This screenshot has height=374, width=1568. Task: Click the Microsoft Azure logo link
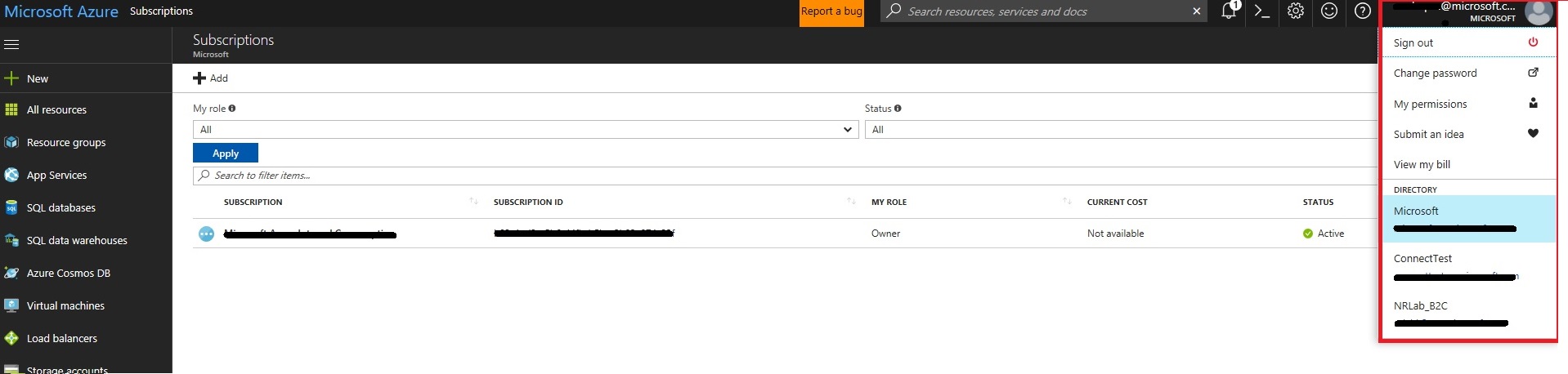[61, 11]
